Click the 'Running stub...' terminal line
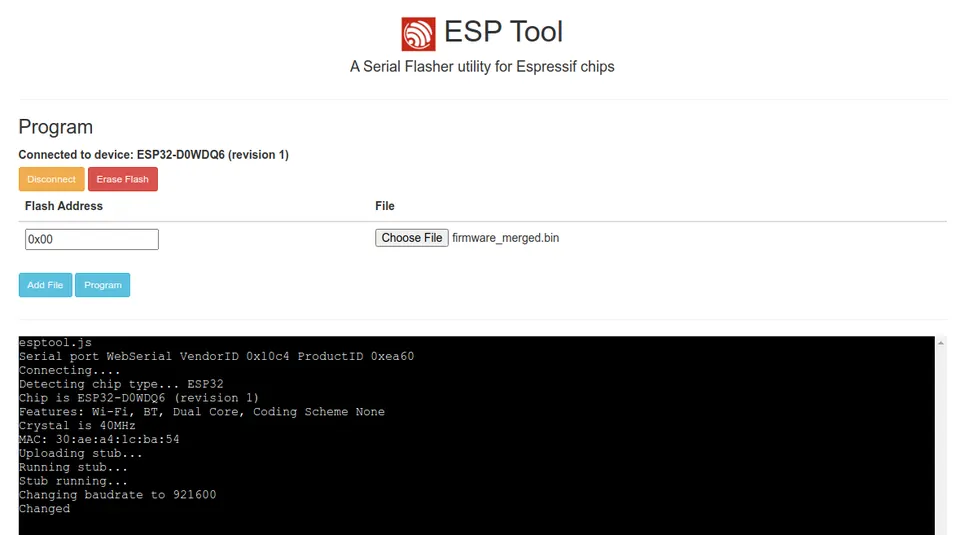The height and width of the screenshot is (535, 960). (73, 468)
